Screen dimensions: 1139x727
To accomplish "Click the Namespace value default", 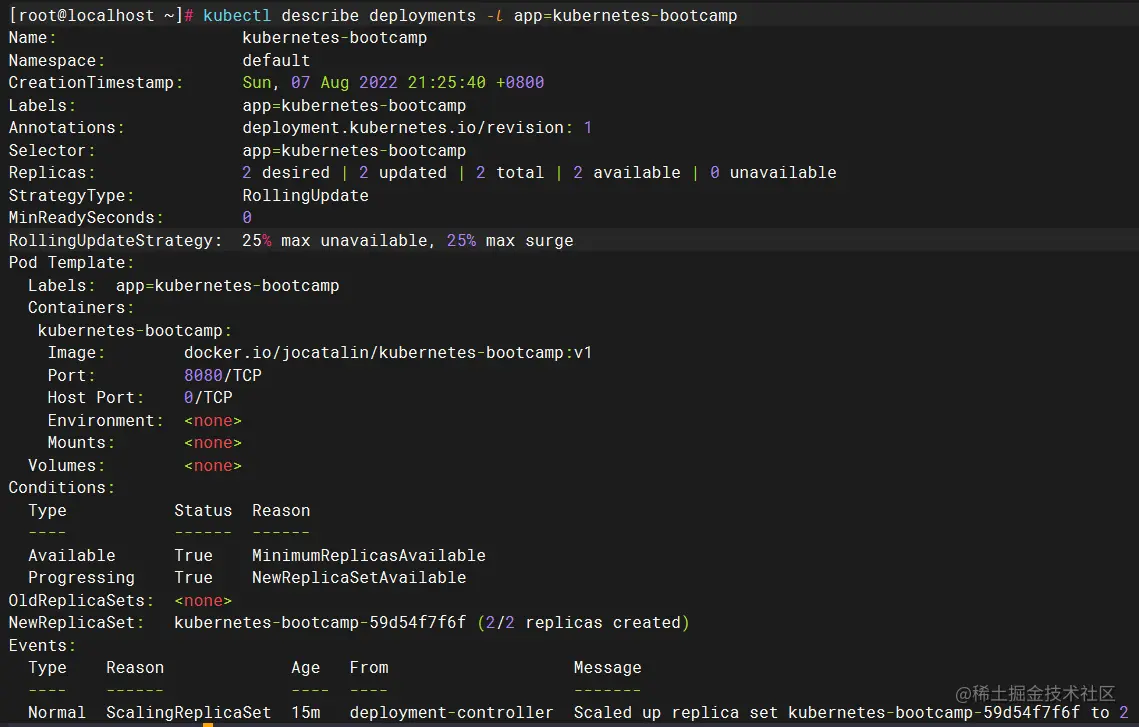I will 276,60.
